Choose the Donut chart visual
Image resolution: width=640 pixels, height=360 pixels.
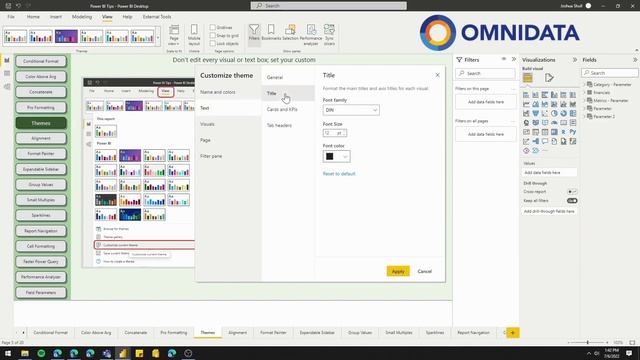tap(564, 113)
